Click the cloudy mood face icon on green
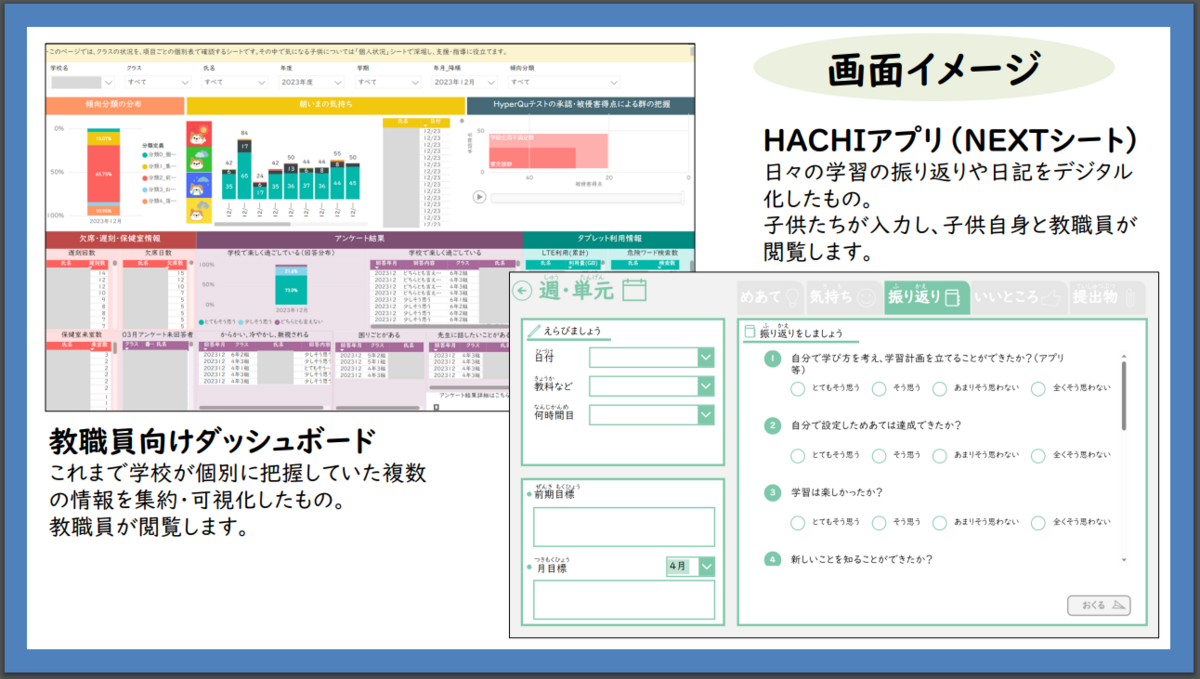The image size is (1200, 679). point(198,161)
